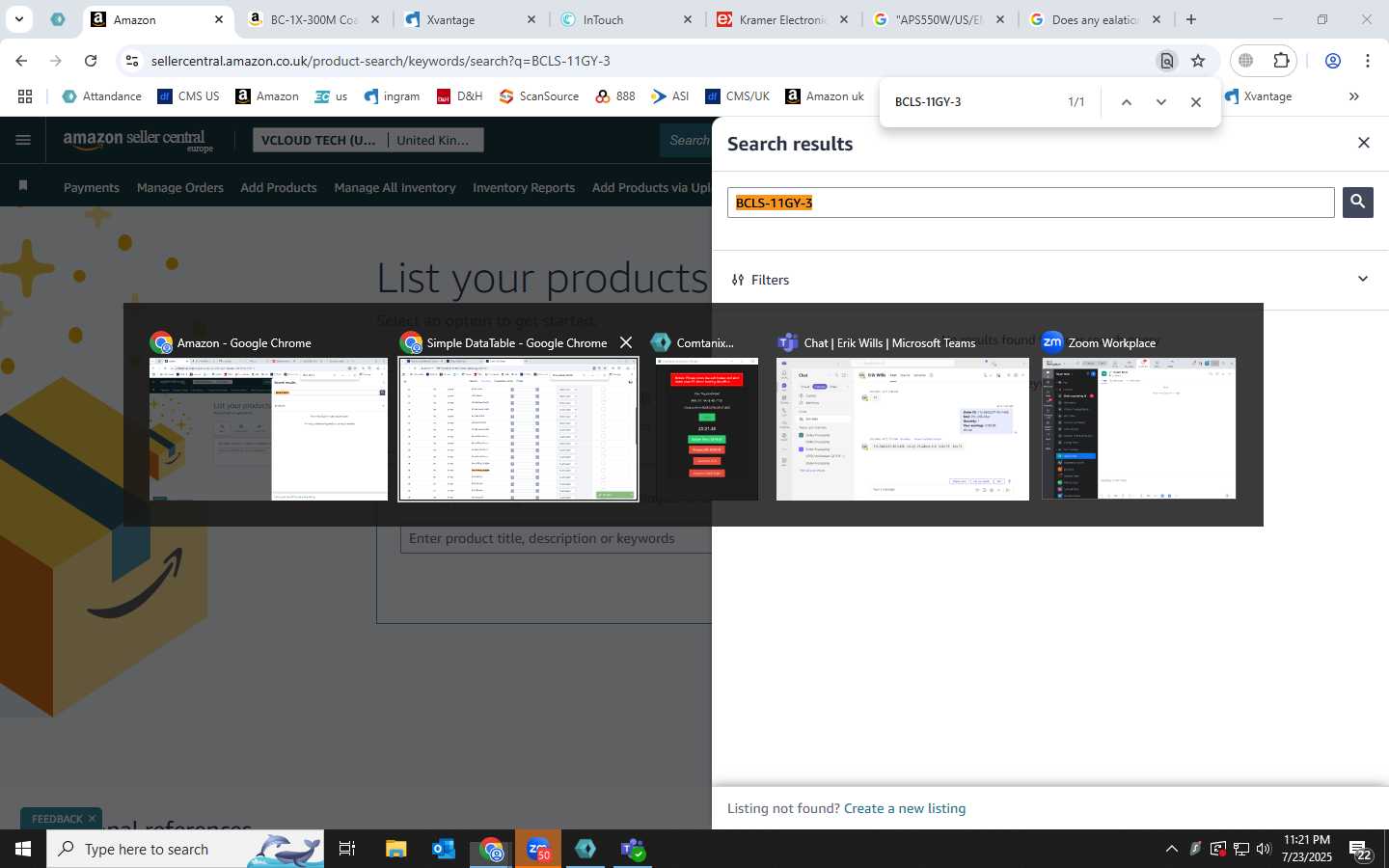
Task: Open the Attandance bookmark
Action: pos(101,96)
